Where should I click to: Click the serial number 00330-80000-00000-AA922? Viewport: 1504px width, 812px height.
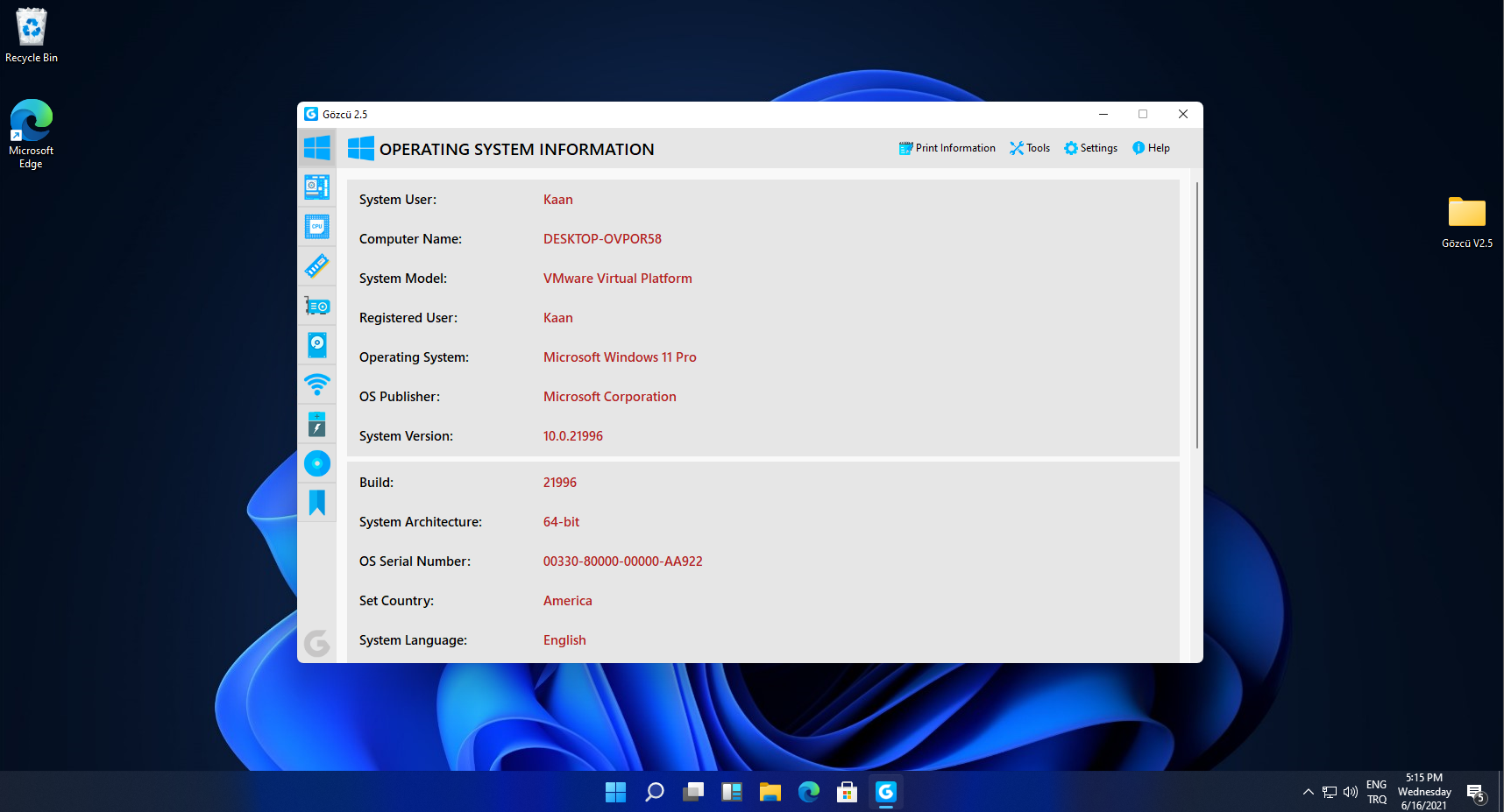coord(623,561)
